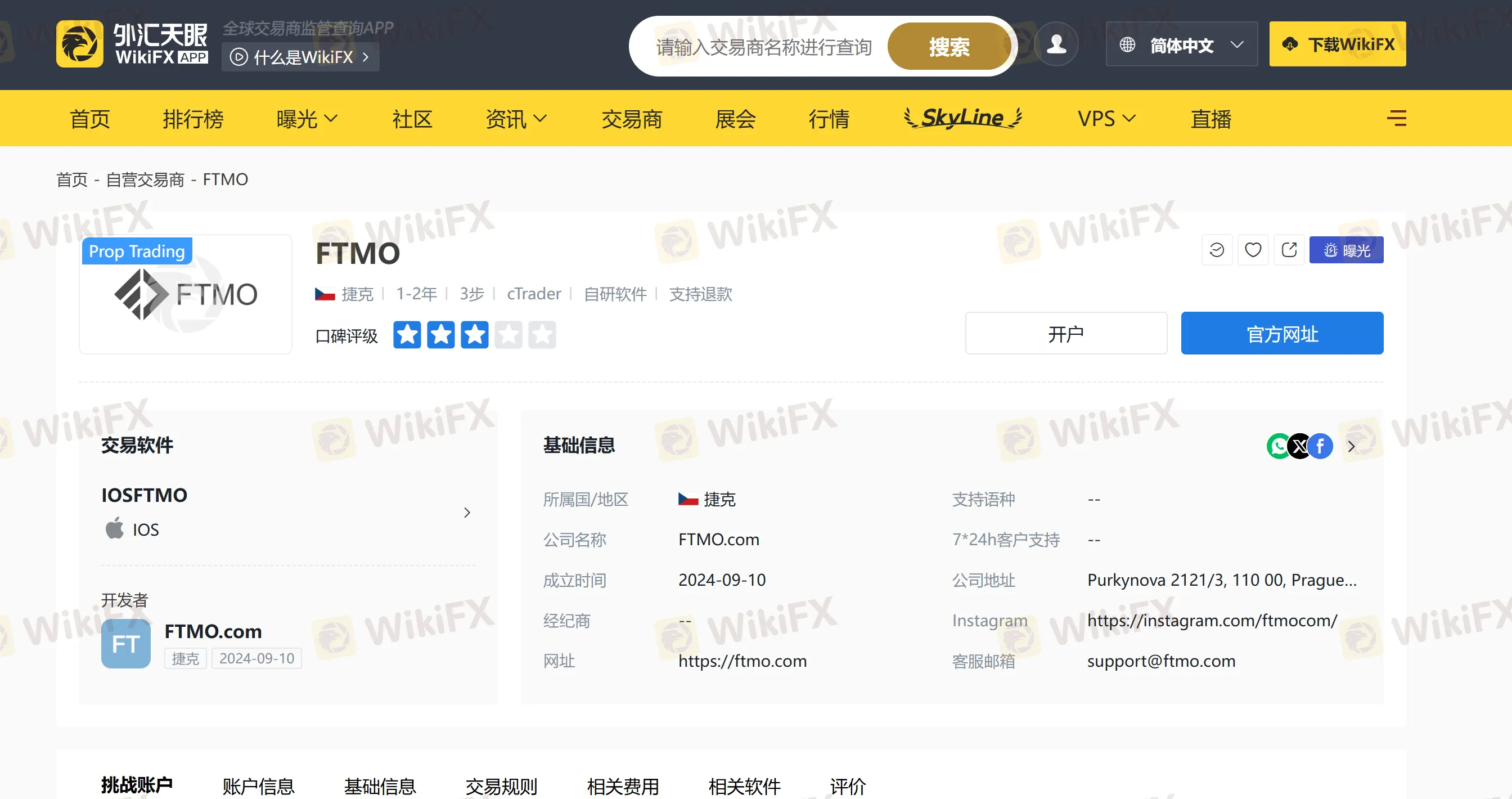The height and width of the screenshot is (799, 1512).
Task: Click the 搜索 search button
Action: point(948,47)
